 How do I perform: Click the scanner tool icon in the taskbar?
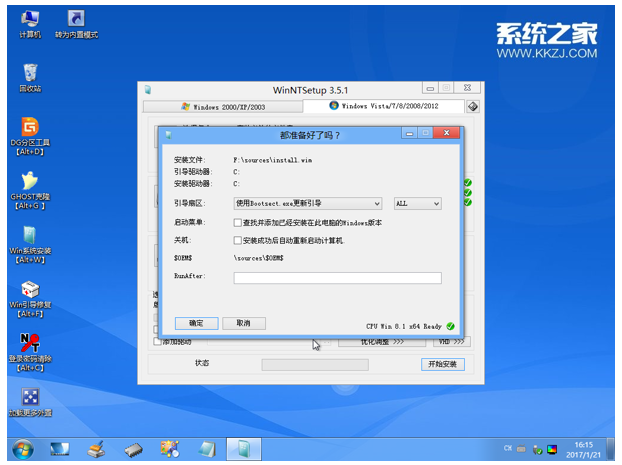click(96, 450)
